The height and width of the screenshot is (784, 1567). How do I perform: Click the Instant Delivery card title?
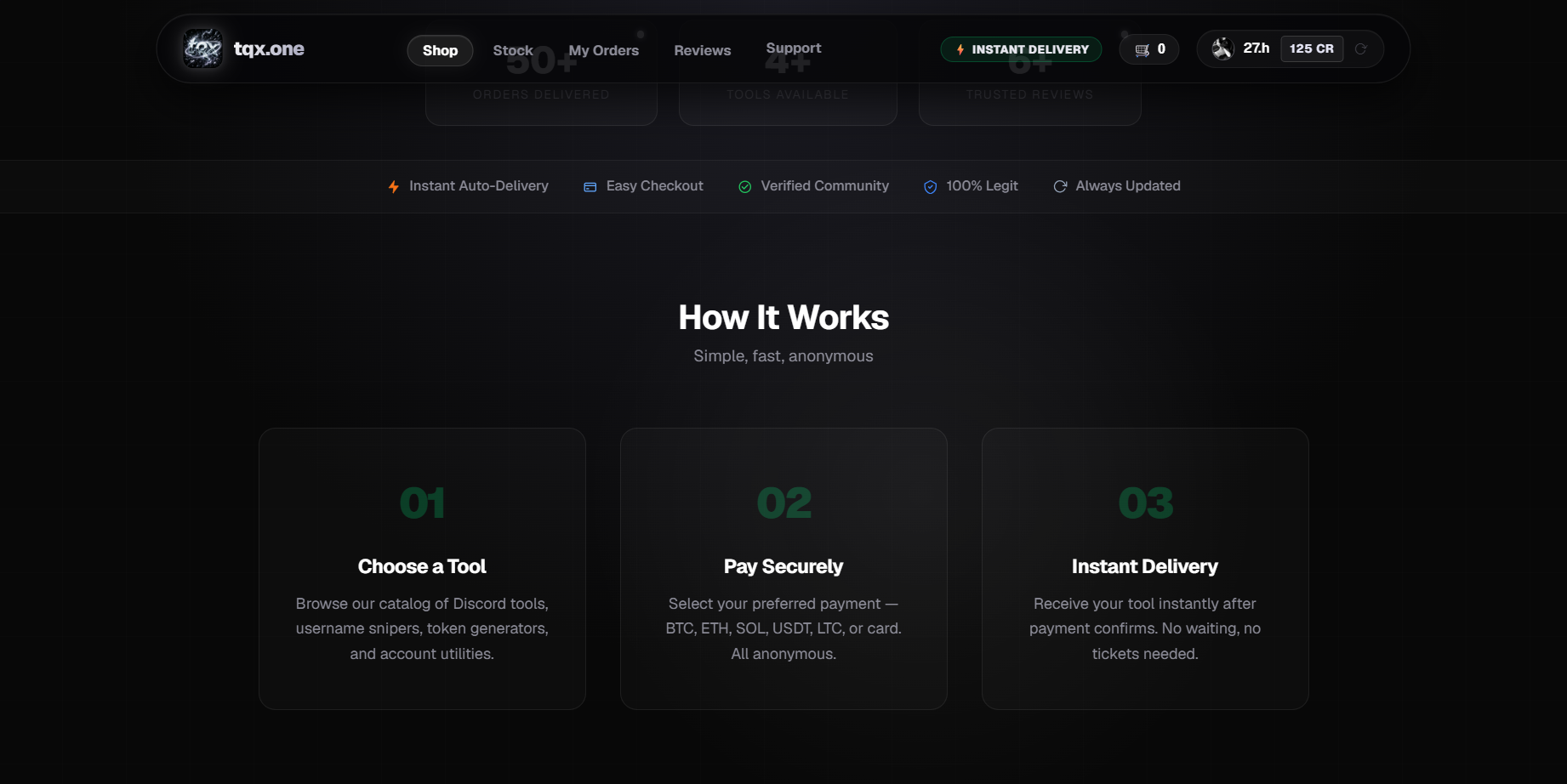click(1145, 566)
